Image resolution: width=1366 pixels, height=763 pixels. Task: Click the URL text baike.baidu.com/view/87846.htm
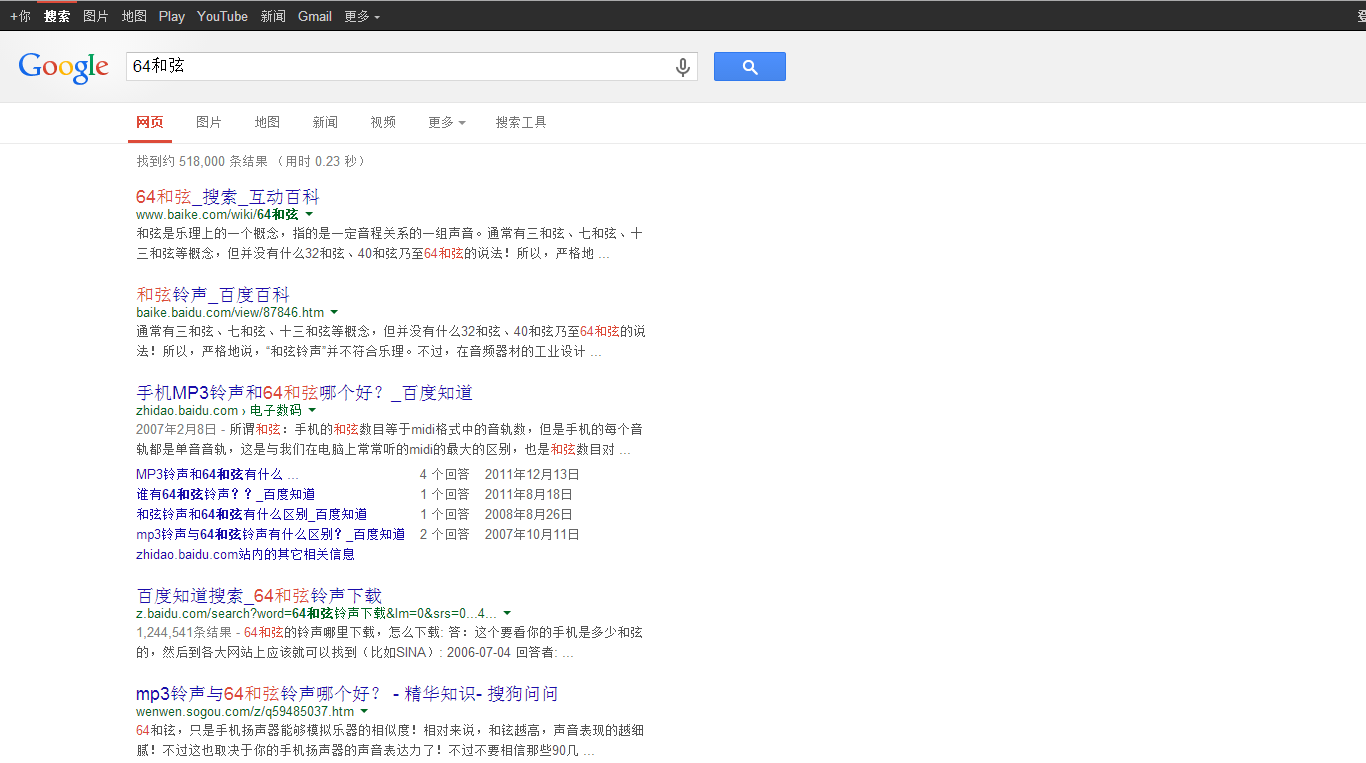[x=230, y=313]
